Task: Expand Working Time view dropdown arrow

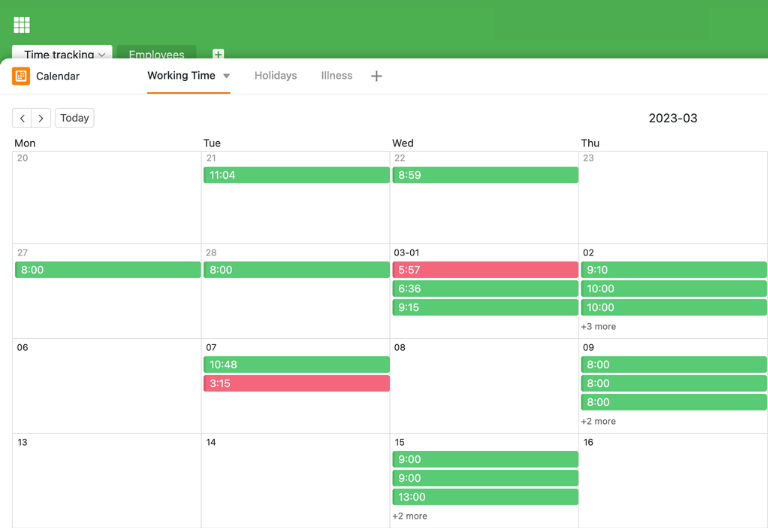Action: [226, 76]
